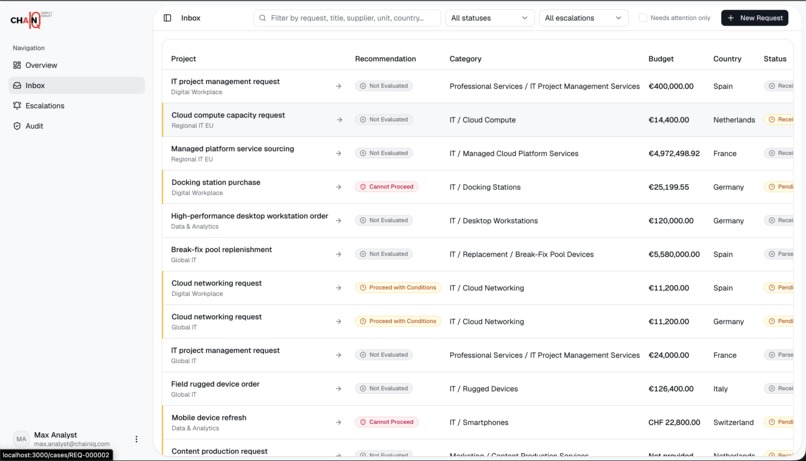Click budget €5,580,000.00
Viewport: 806px width, 461px height.
(x=674, y=254)
